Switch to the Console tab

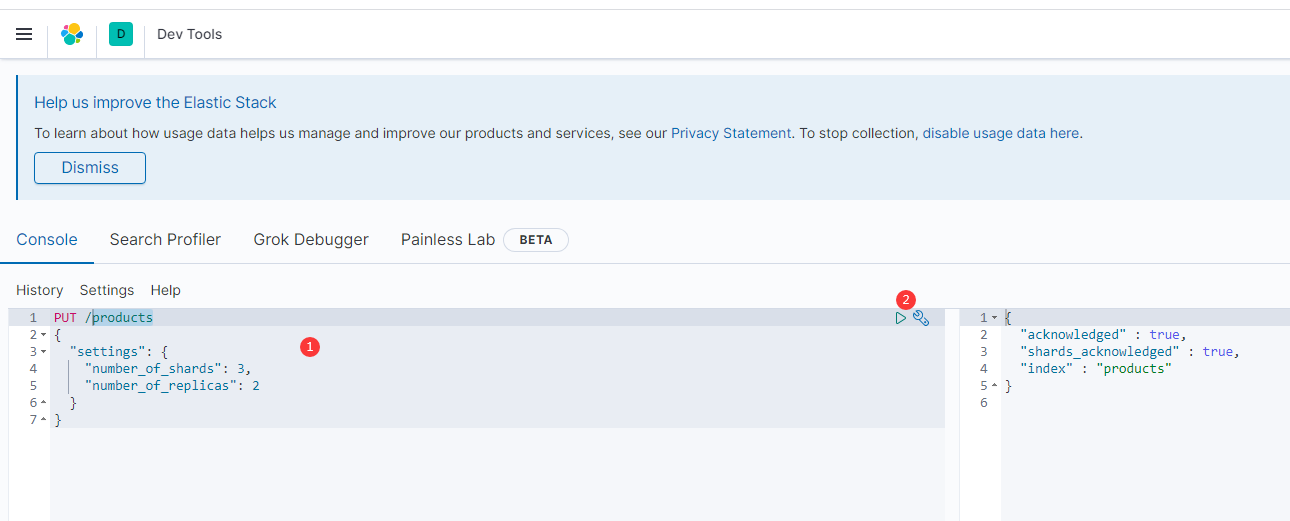pyautogui.click(x=47, y=240)
